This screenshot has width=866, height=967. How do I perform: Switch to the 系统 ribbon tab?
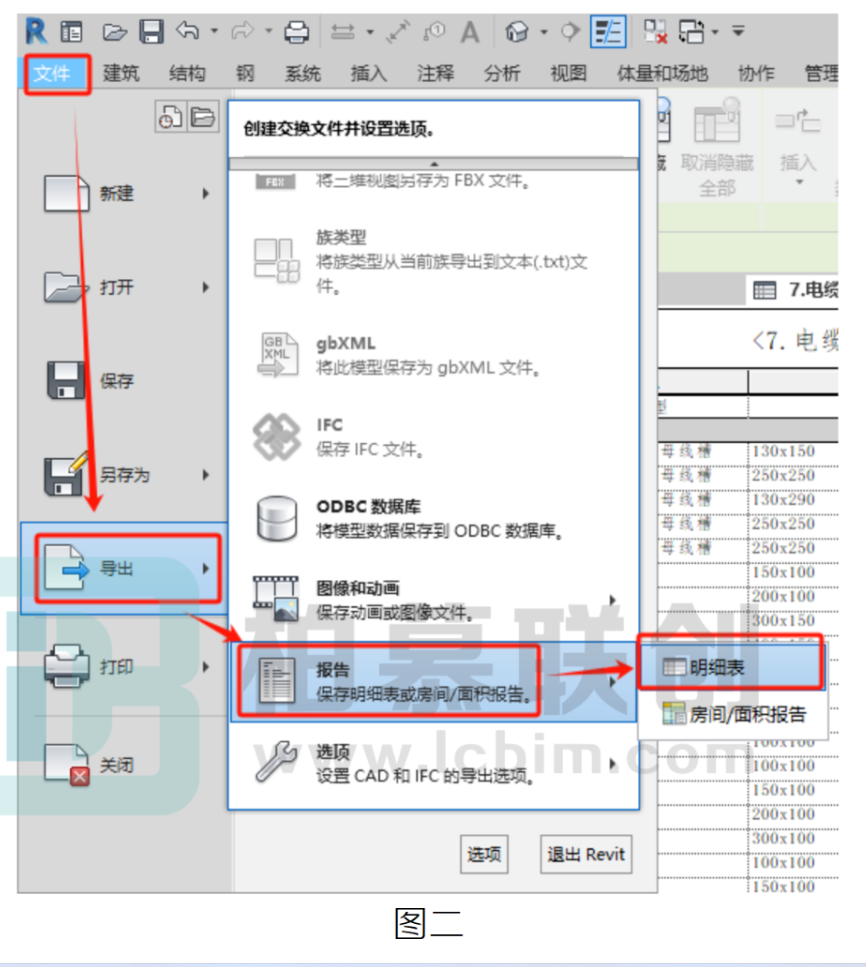tap(302, 74)
